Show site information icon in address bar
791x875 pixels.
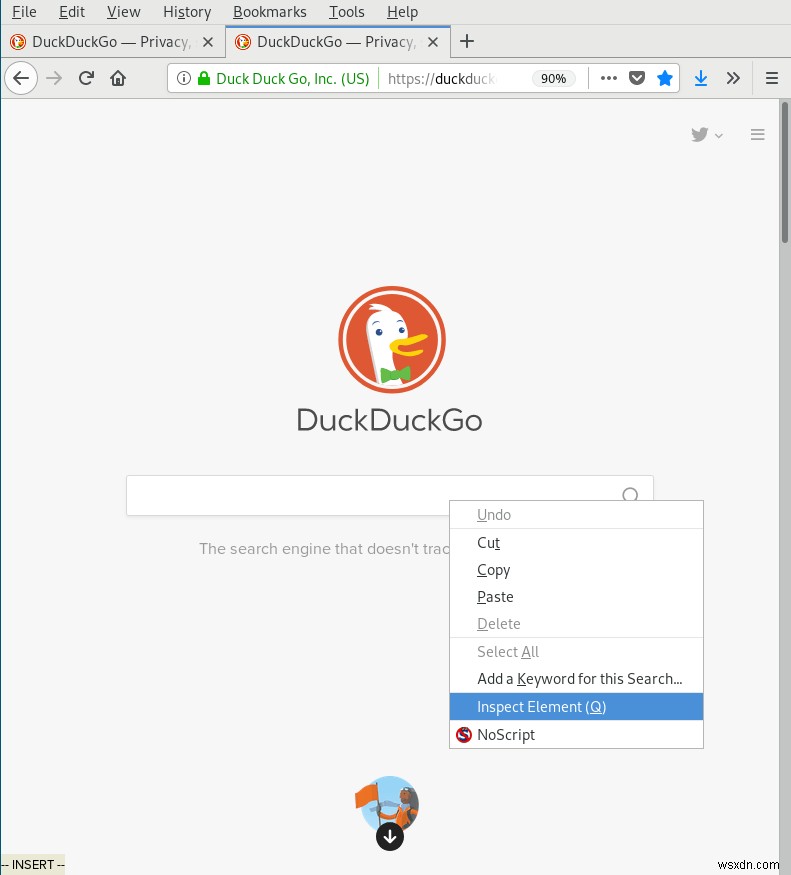tap(184, 78)
